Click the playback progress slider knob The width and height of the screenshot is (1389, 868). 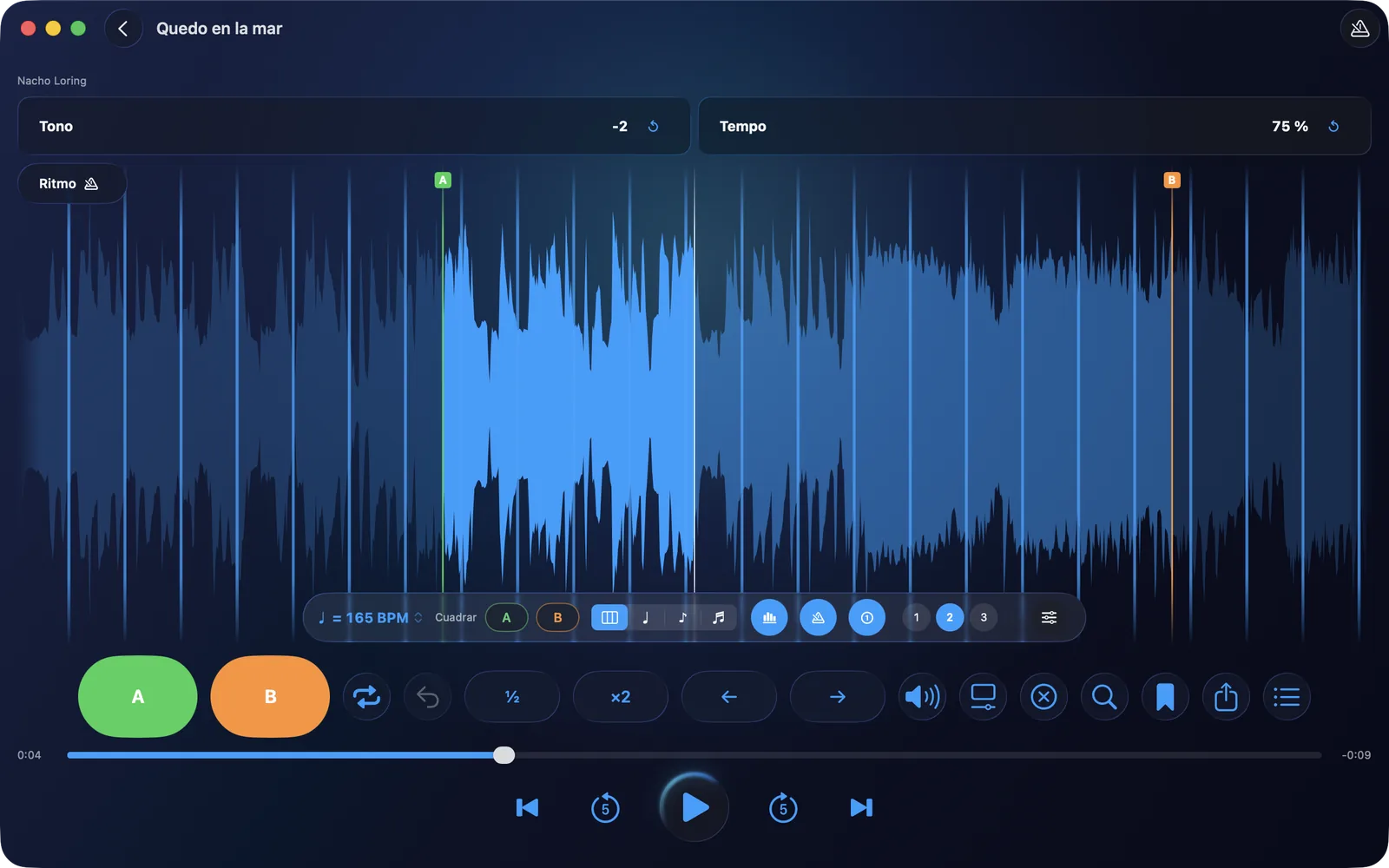504,755
